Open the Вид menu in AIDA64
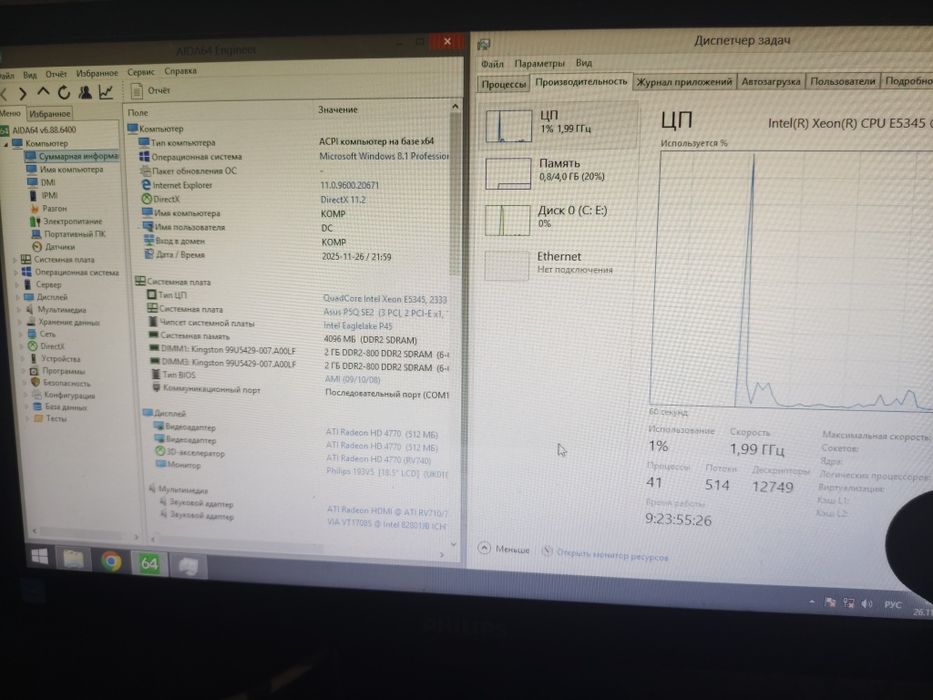Screen dimensions: 933x700 pos(30,74)
